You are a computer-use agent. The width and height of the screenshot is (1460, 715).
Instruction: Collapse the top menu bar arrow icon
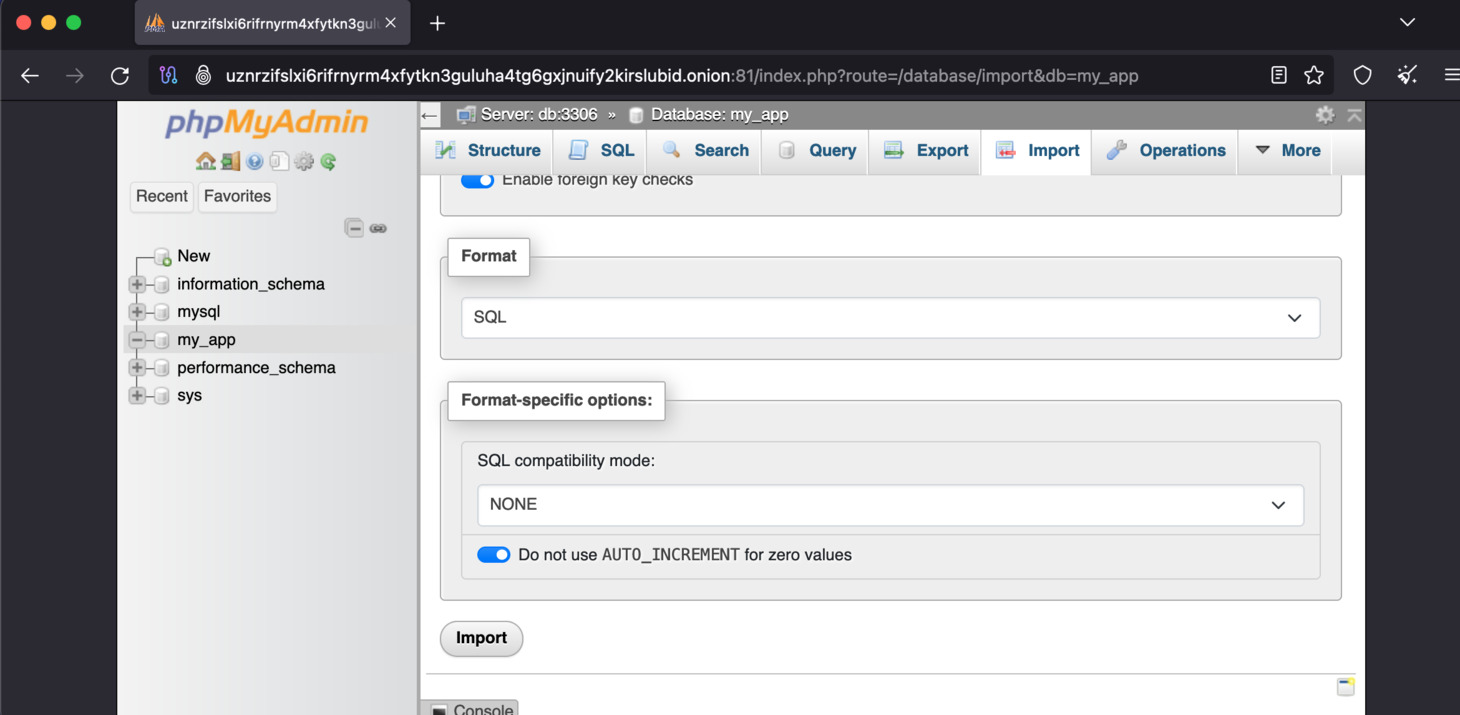[x=1354, y=115]
